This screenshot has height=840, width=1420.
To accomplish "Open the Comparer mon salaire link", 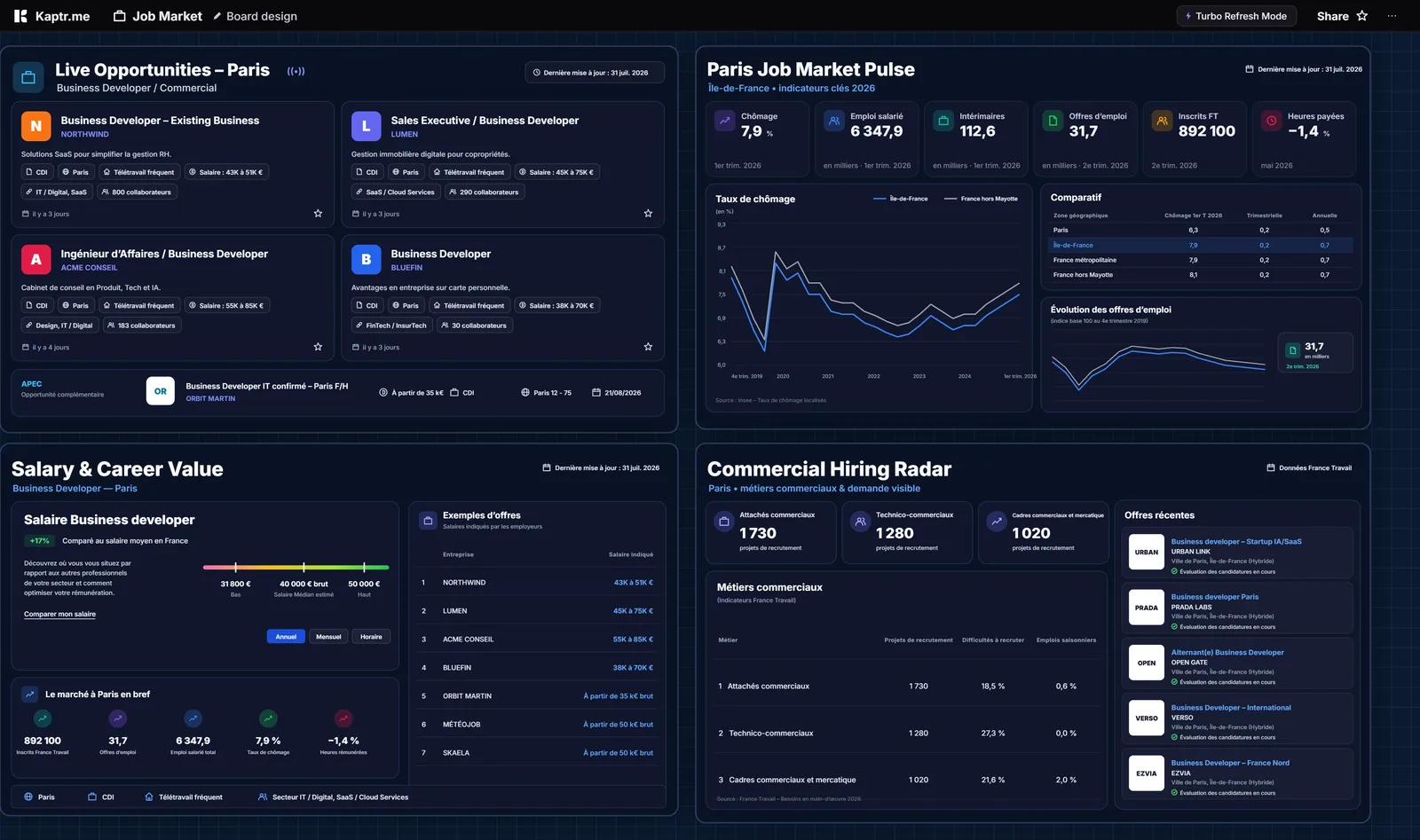I will click(59, 614).
